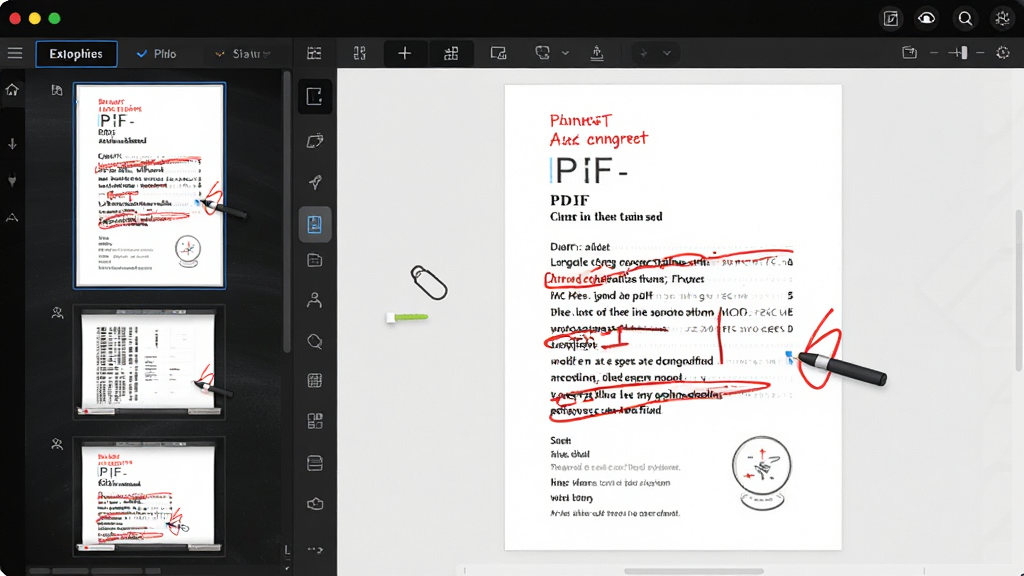Viewport: 1024px width, 576px height.
Task: Click the plus add button in toolbar
Action: [404, 53]
